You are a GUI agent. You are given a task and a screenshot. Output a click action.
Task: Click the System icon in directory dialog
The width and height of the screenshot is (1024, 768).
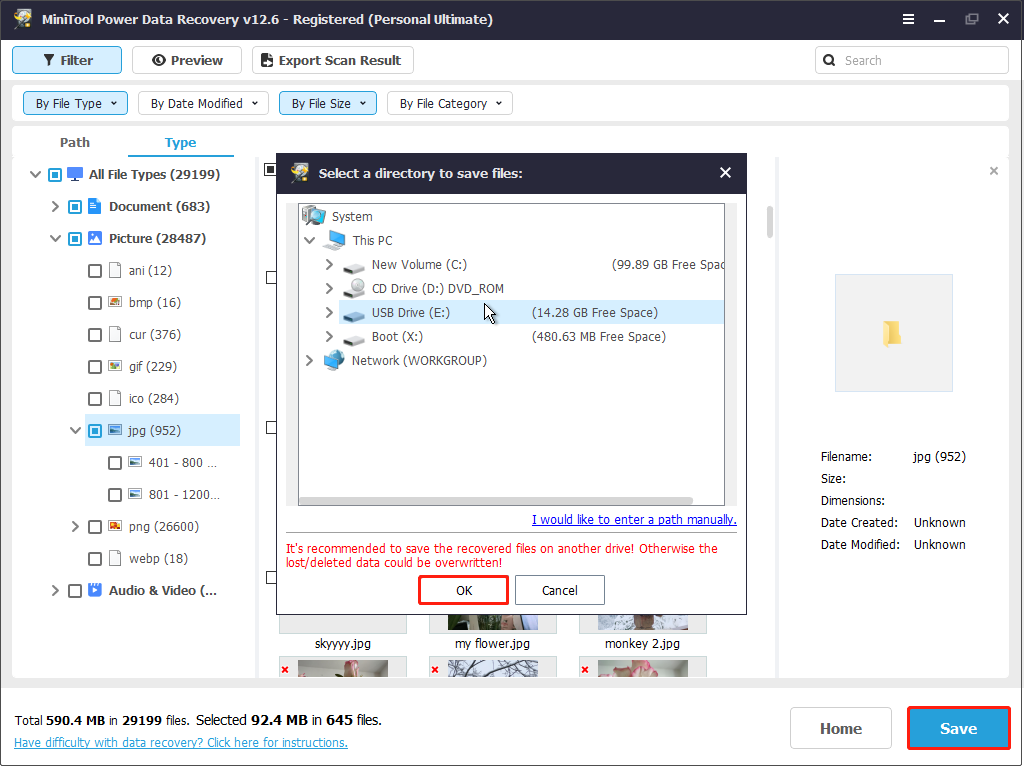pos(313,216)
